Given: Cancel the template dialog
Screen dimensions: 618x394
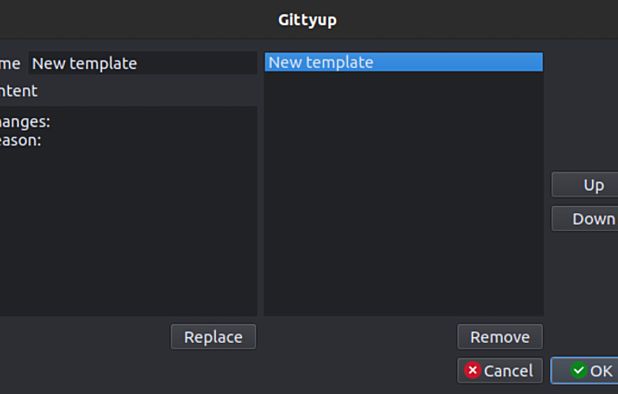Looking at the screenshot, I should click(500, 370).
